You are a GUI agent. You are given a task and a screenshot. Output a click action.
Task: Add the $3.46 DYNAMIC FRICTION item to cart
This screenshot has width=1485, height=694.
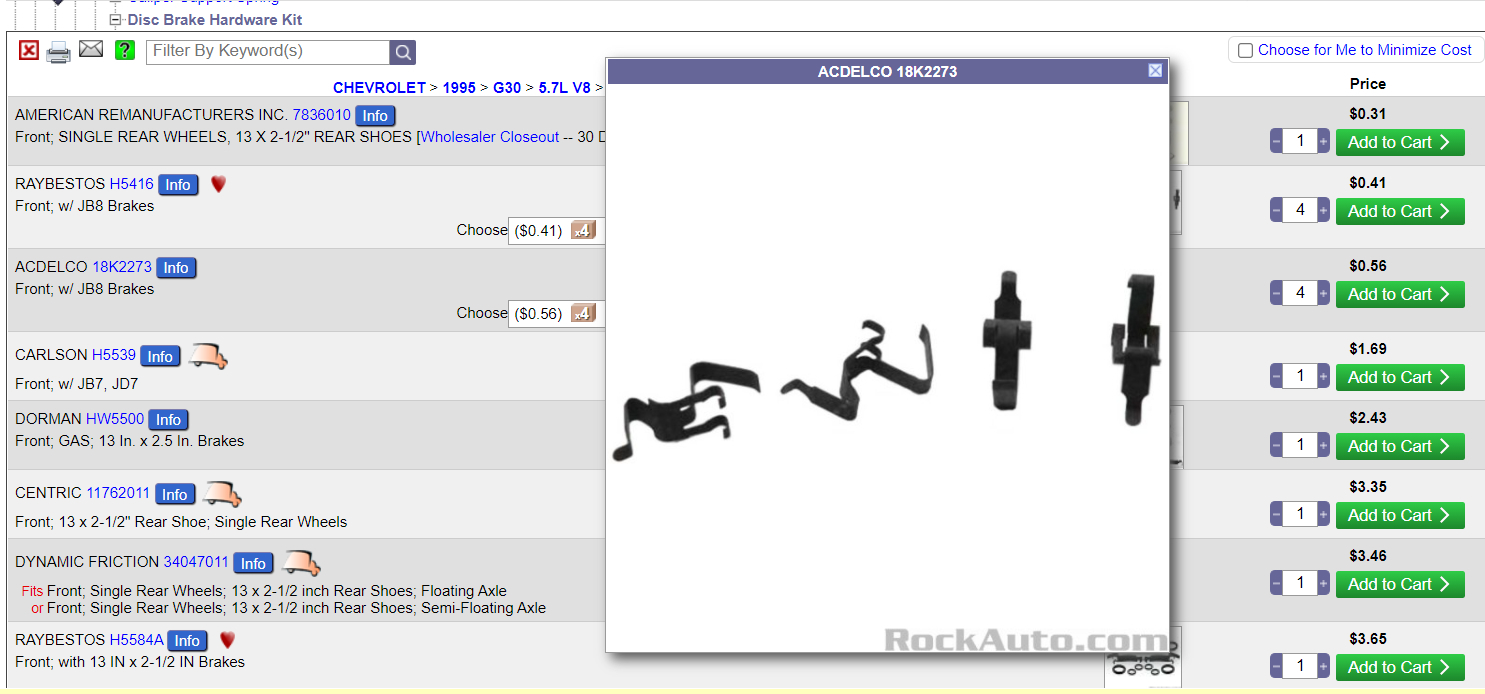point(1400,584)
